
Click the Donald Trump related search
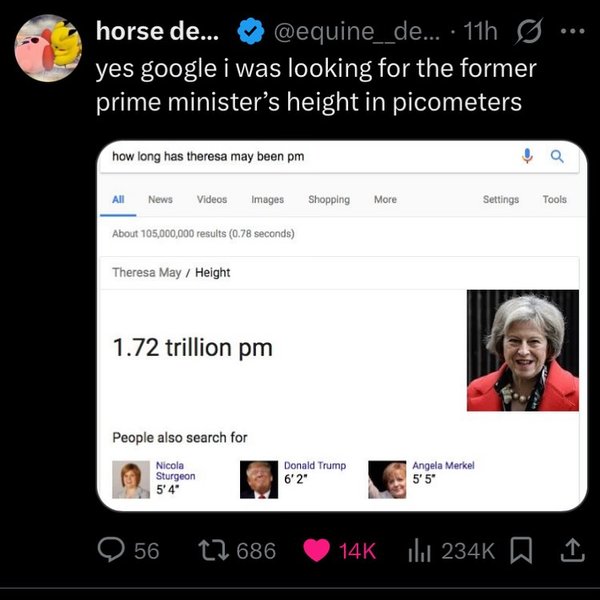point(315,465)
